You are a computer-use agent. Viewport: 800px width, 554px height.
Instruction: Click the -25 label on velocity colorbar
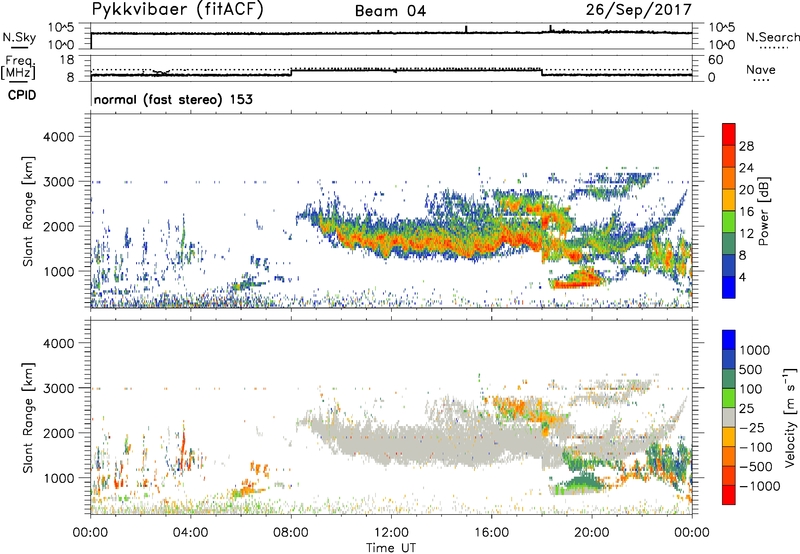(x=753, y=428)
